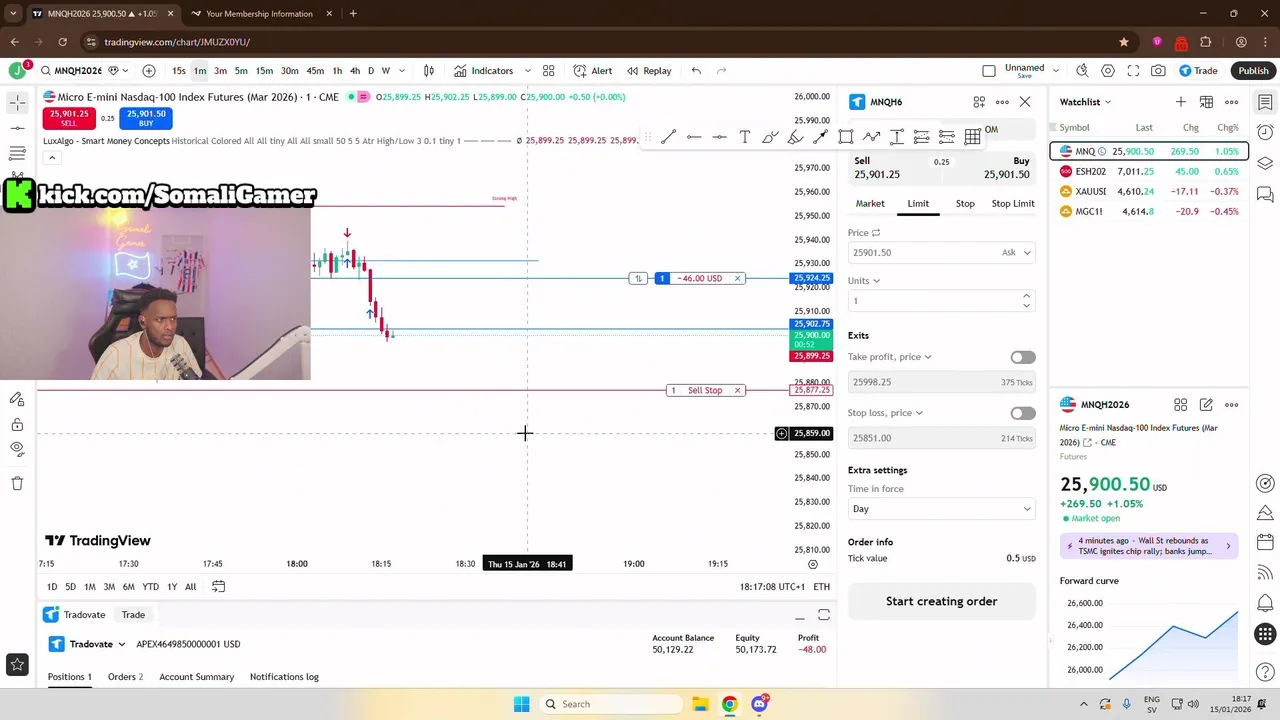
Task: Open the Orders 2 tab
Action: pos(125,677)
